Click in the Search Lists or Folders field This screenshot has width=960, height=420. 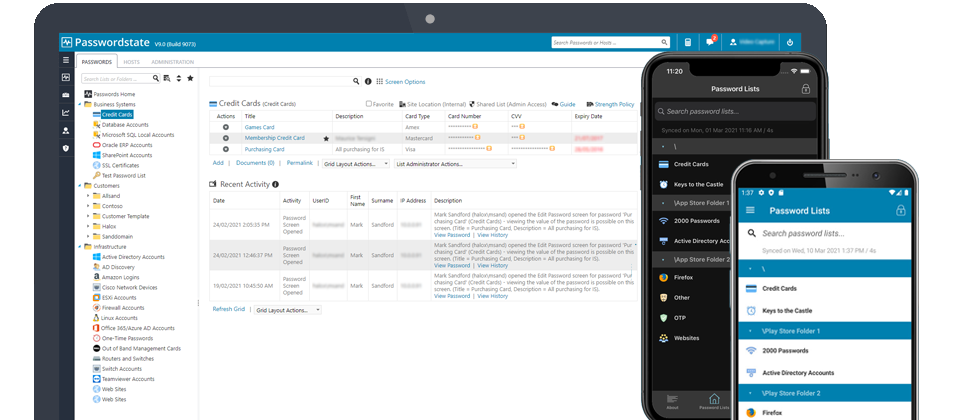[x=121, y=78]
